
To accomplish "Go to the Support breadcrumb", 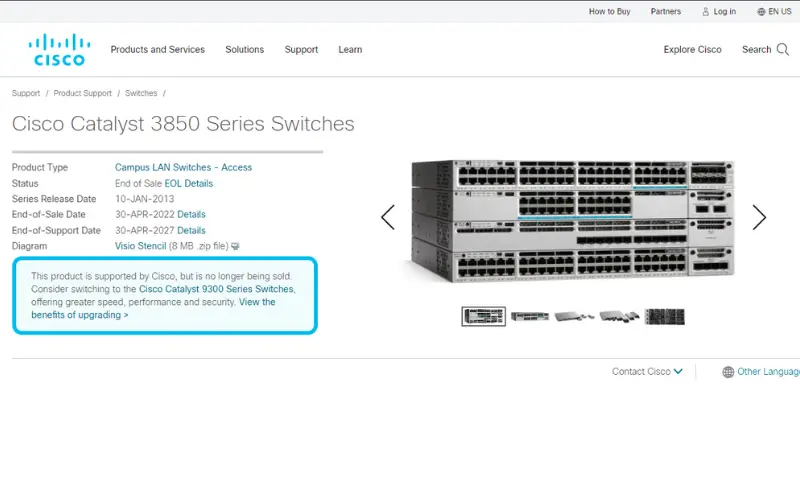I will (26, 93).
